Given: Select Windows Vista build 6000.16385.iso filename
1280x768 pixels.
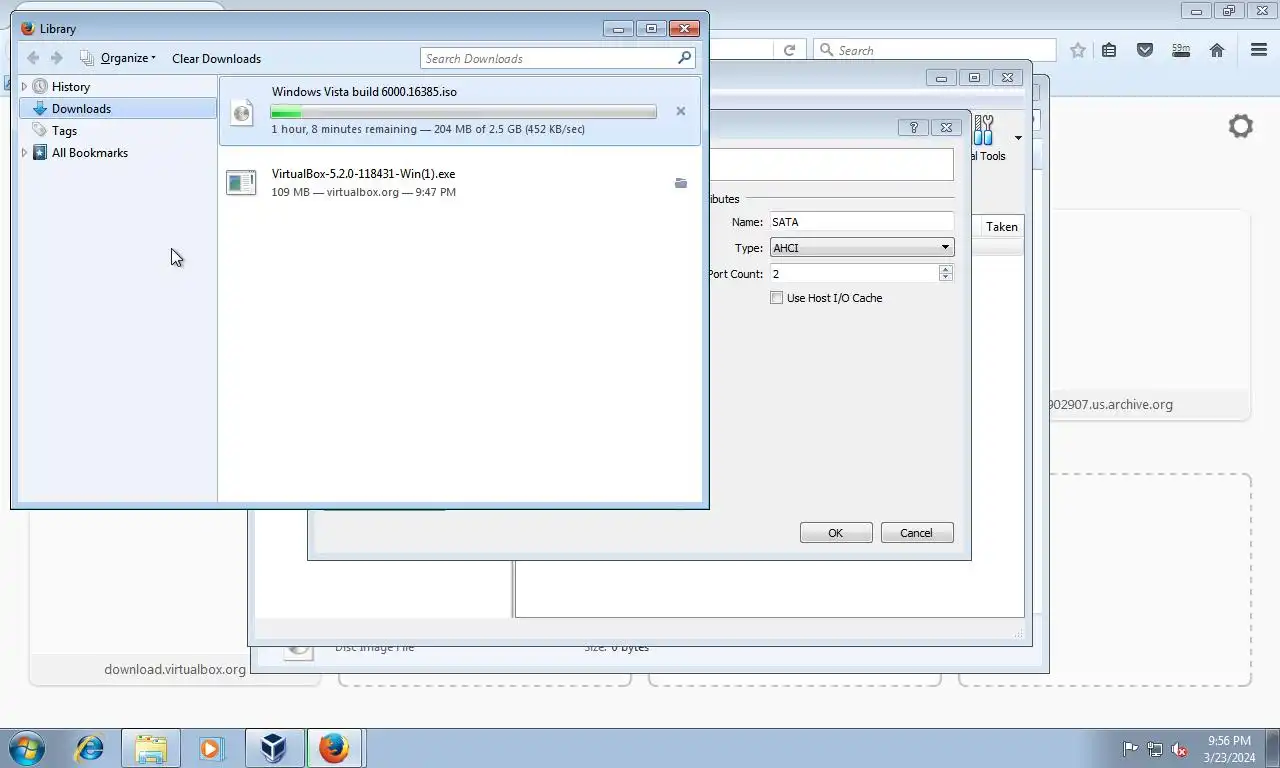Looking at the screenshot, I should point(364,91).
